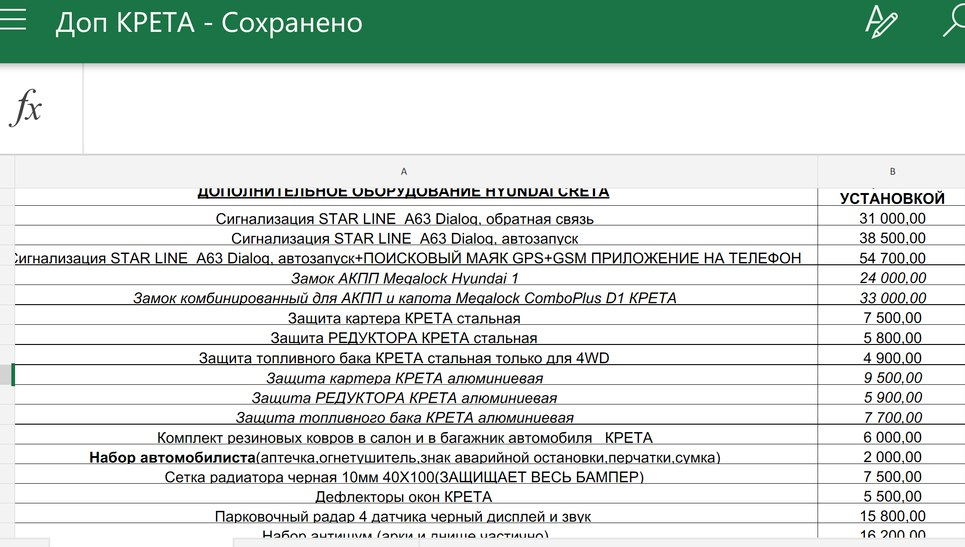The width and height of the screenshot is (965, 547).
Task: Select price cell 31 000,00
Action: (x=892, y=216)
